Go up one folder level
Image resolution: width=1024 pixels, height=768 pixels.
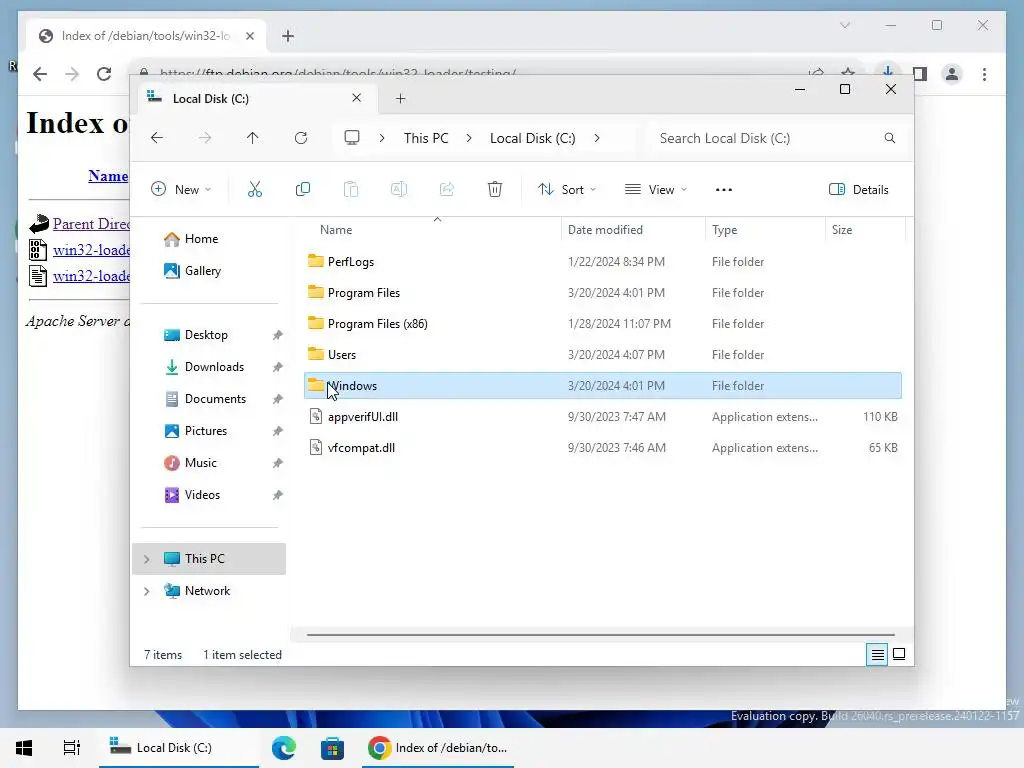click(253, 138)
